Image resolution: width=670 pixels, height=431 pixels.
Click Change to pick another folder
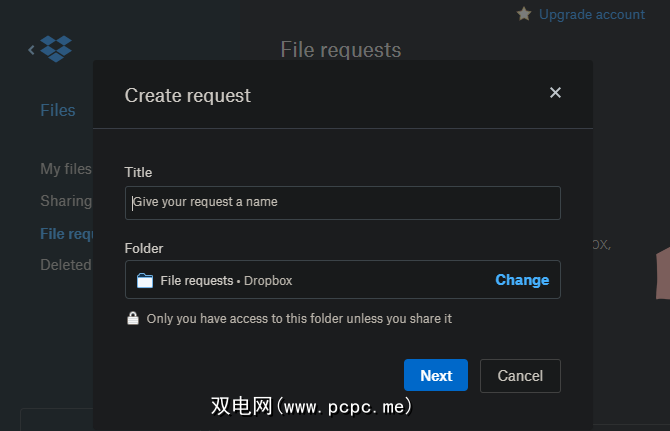coord(522,280)
